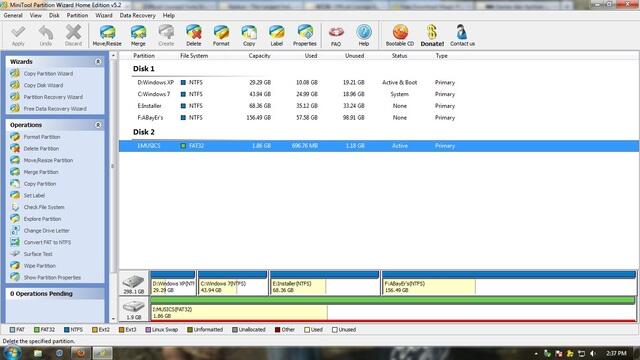Open the General menu
The width and height of the screenshot is (640, 360).
pyautogui.click(x=13, y=16)
